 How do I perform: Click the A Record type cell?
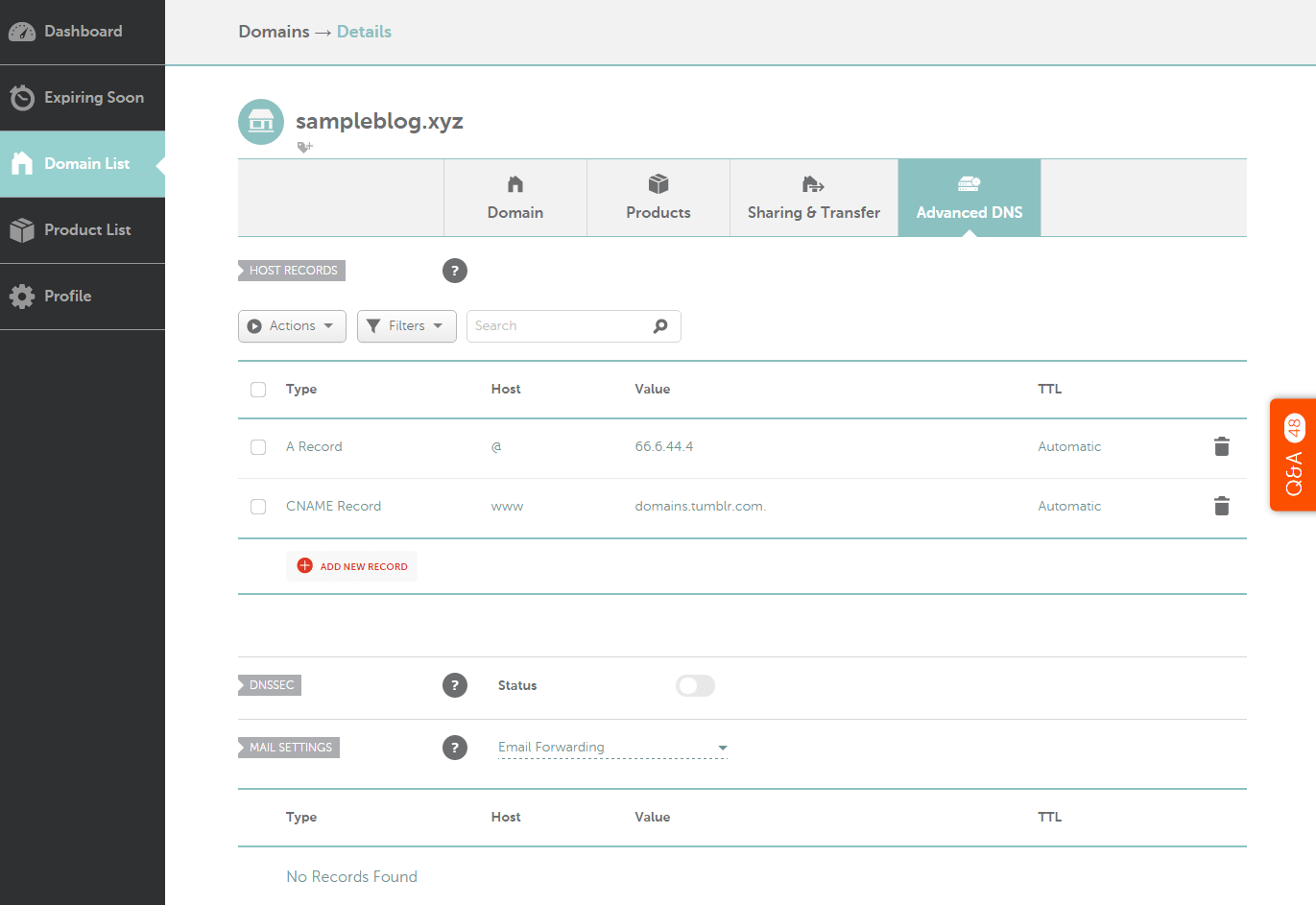(314, 447)
